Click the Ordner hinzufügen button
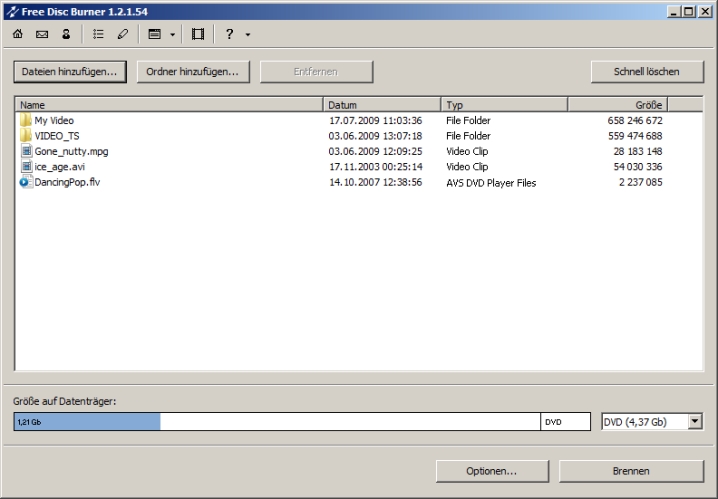 coord(192,72)
